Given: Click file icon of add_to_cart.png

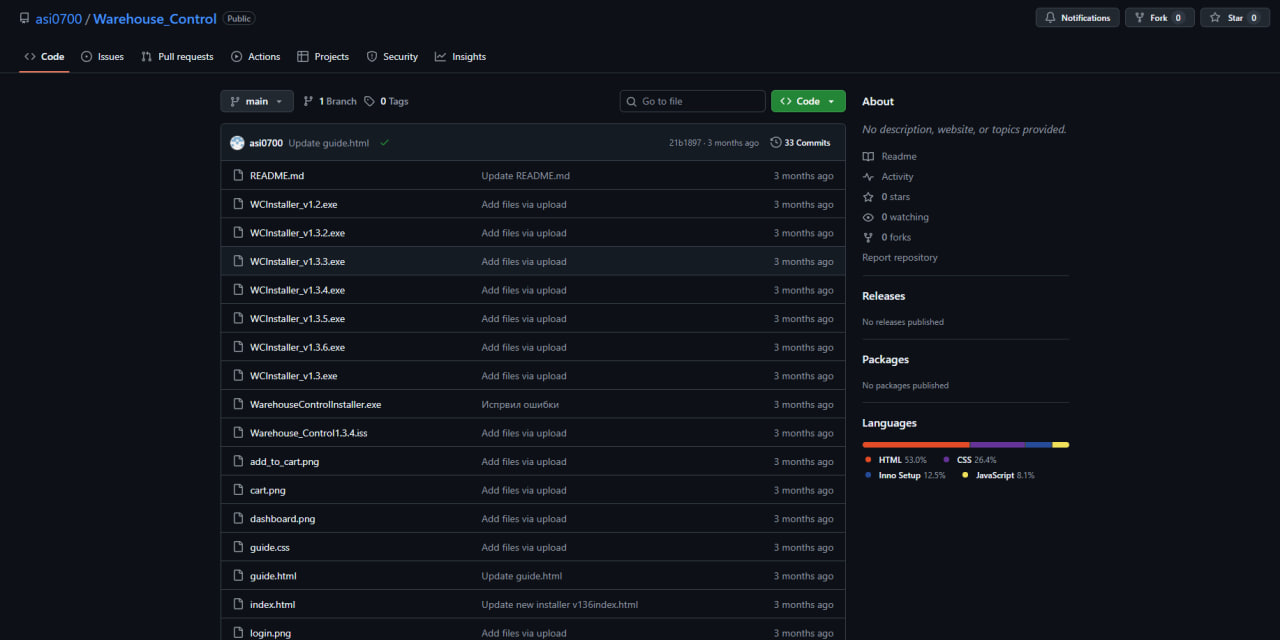Looking at the screenshot, I should coord(238,462).
